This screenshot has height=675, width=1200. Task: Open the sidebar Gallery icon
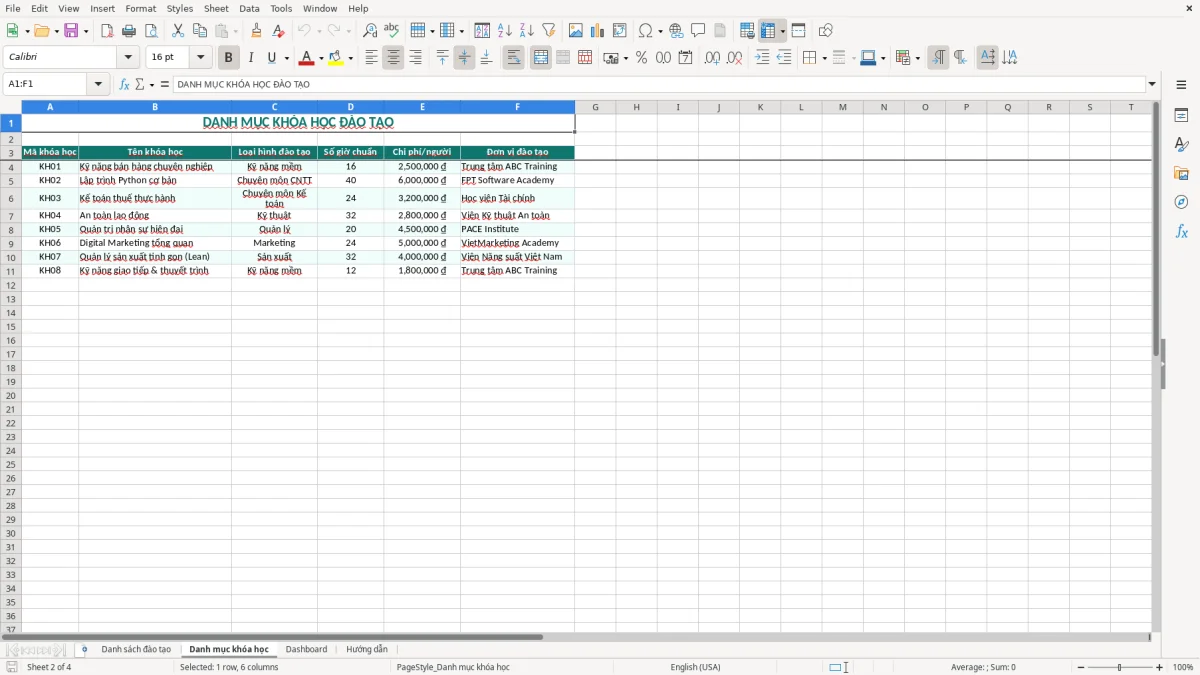[x=1181, y=173]
